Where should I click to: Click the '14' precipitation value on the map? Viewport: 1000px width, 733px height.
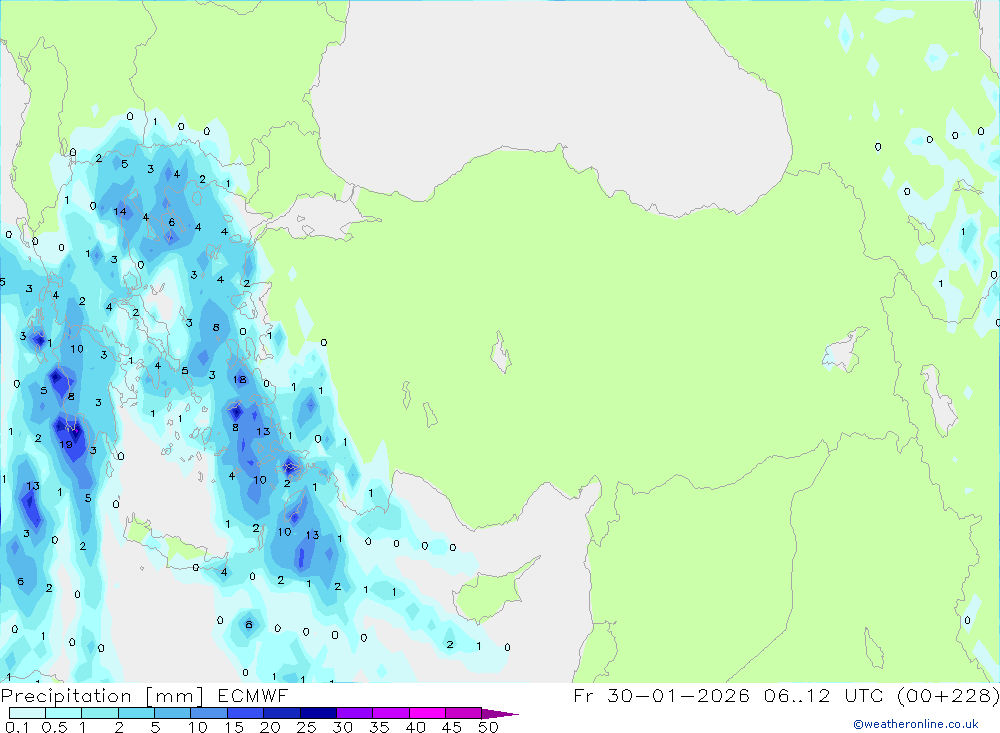120,212
